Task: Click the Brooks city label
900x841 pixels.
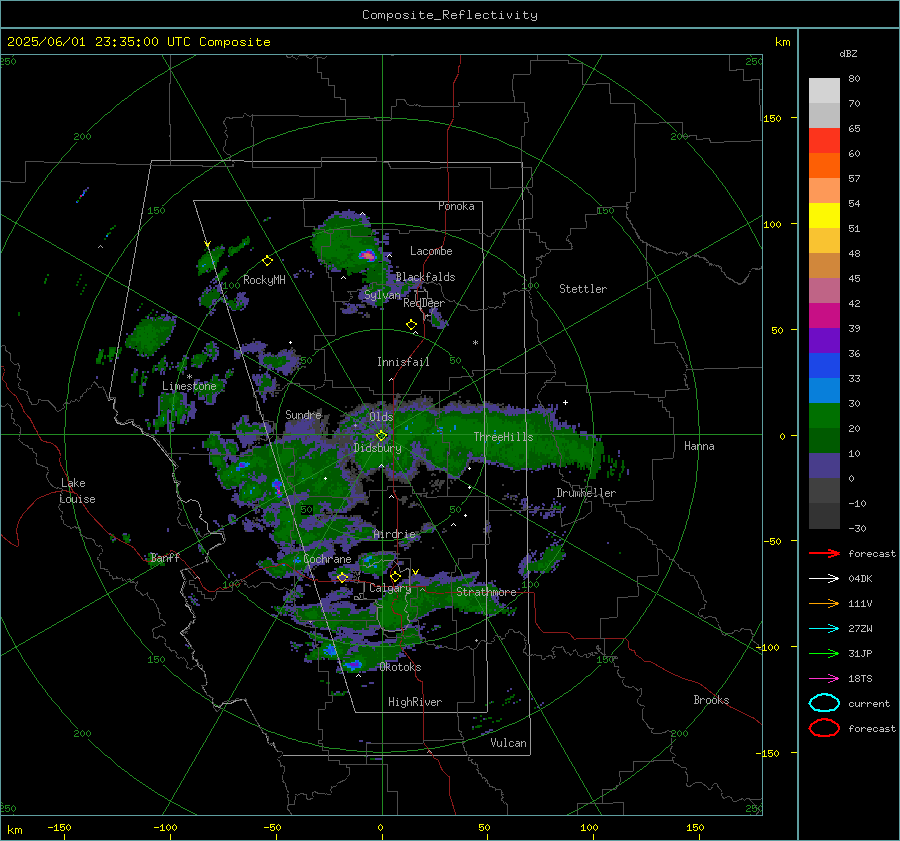Action: pos(711,700)
